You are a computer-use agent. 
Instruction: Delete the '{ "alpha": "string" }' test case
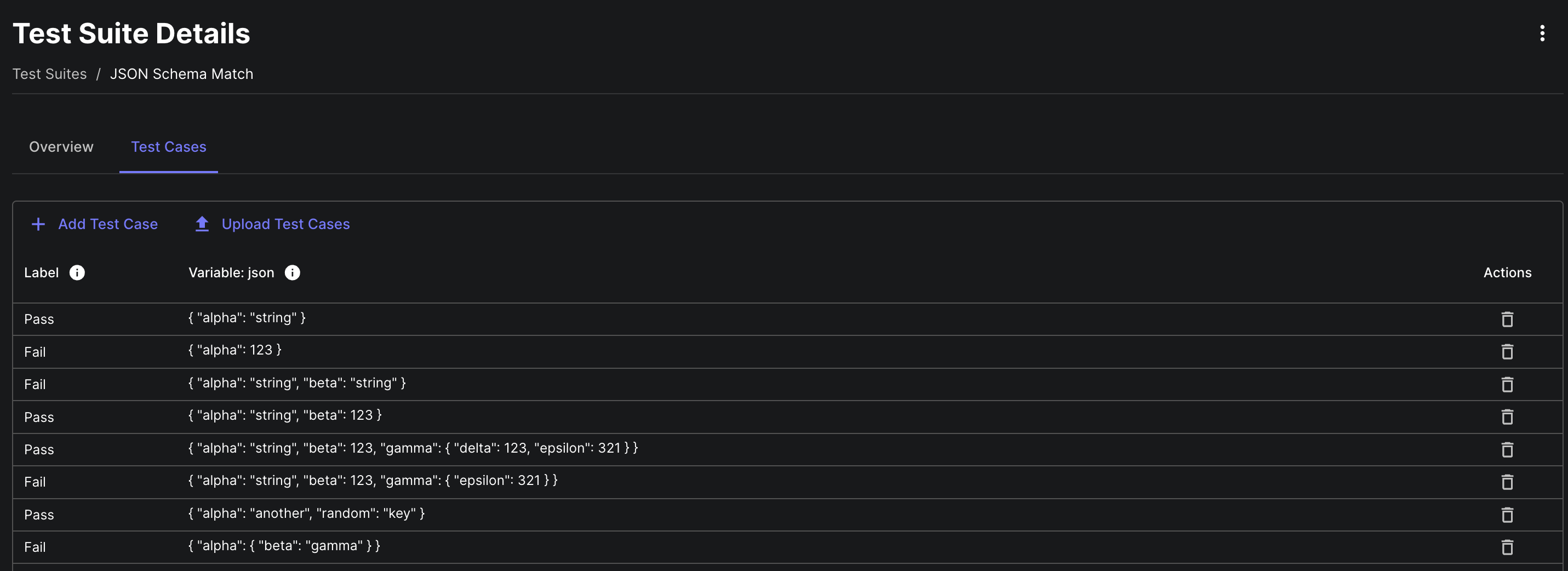1507,319
